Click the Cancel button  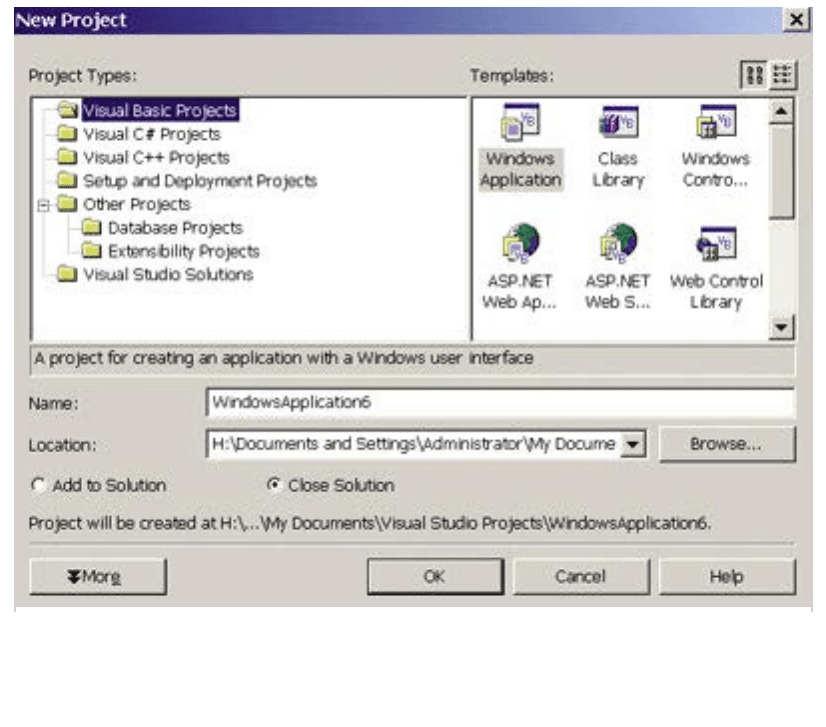581,577
